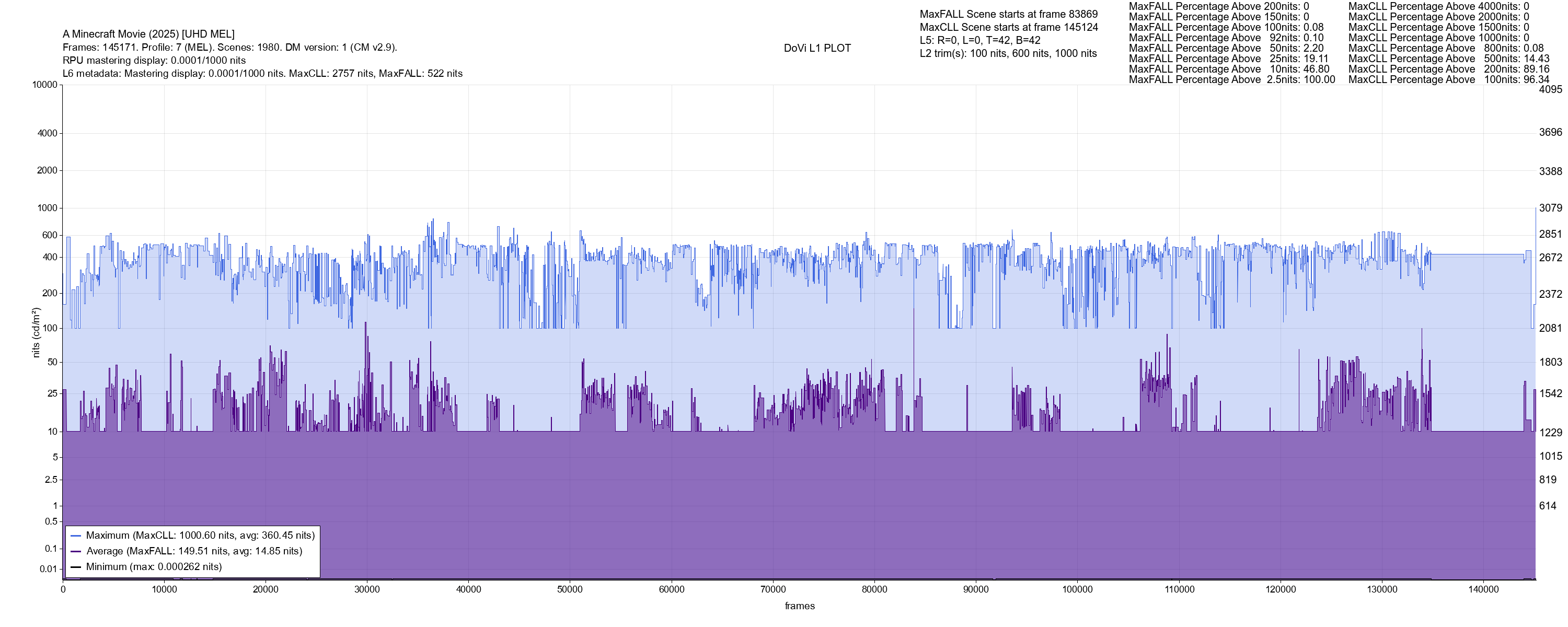This screenshot has height=627, width=1568.
Task: Click the MaxFALL Scene starts at frame 83869 text
Action: tap(1009, 14)
